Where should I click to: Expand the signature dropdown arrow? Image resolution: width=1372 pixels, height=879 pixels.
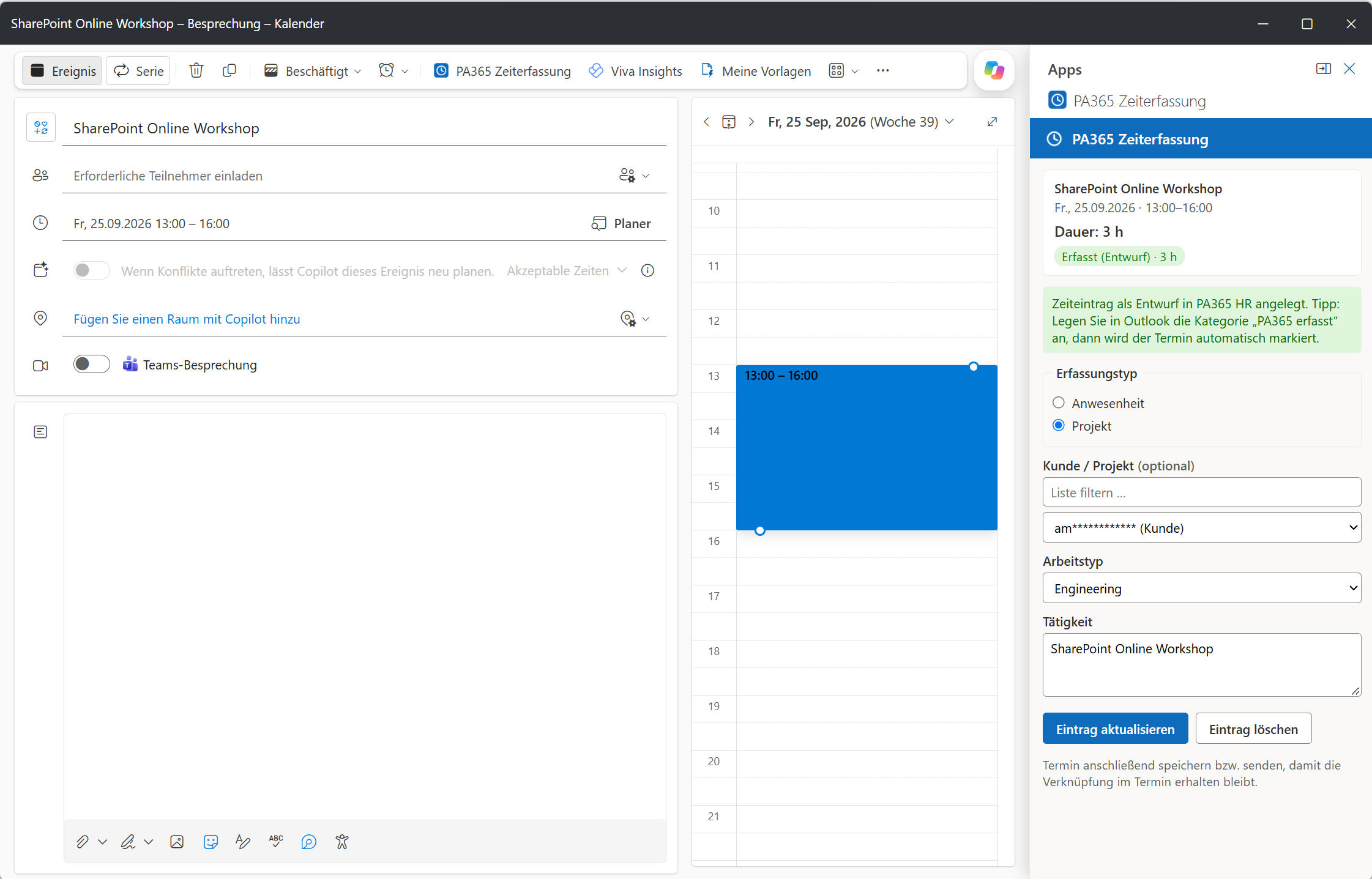tap(148, 842)
